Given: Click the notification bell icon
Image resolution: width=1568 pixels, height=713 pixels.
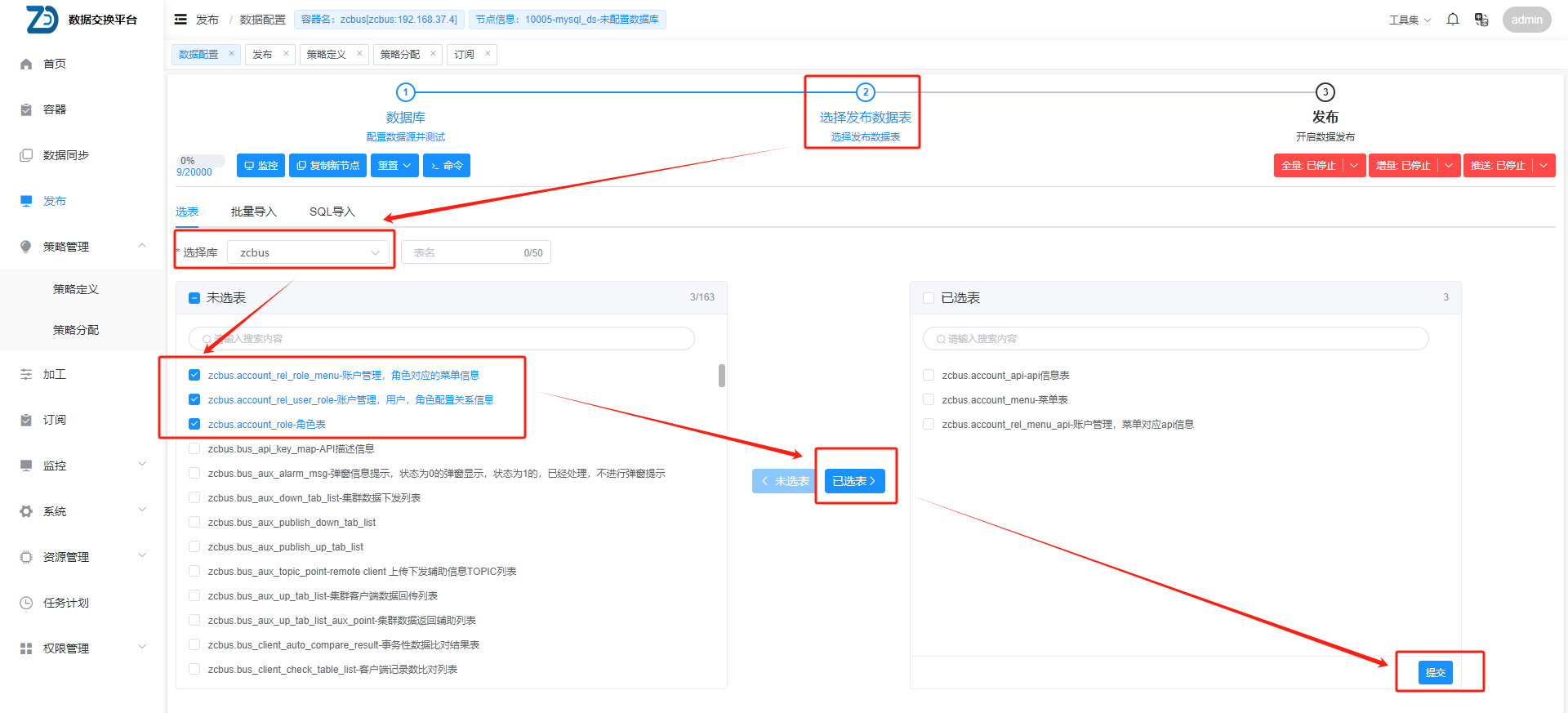Looking at the screenshot, I should coord(1452,20).
